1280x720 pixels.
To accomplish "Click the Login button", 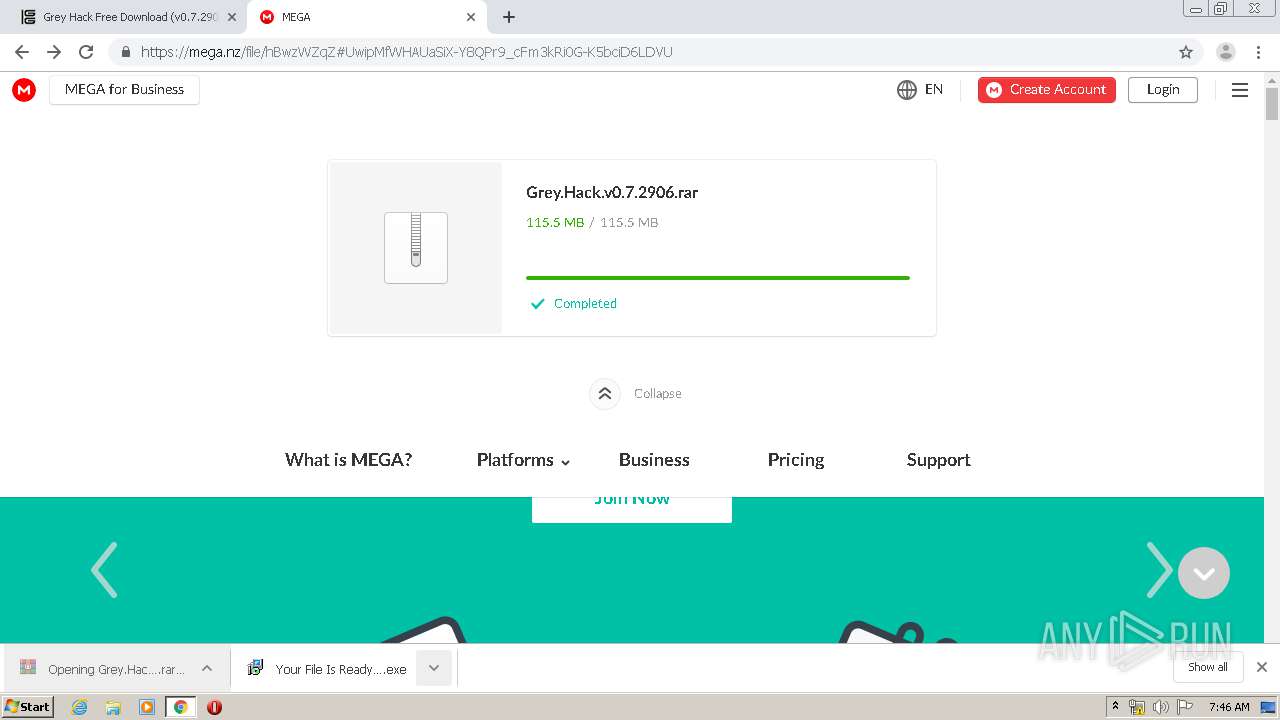I will point(1163,90).
